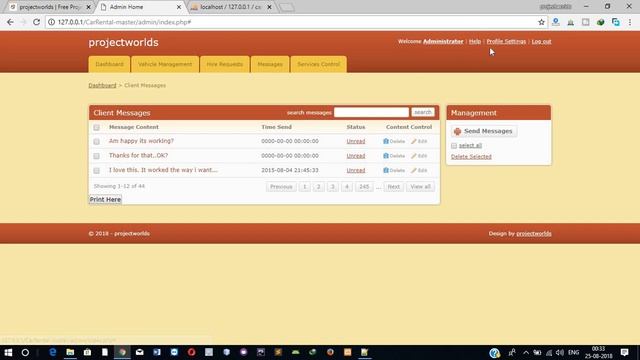
Task: Bookmark this page with the star icon
Action: (x=541, y=22)
